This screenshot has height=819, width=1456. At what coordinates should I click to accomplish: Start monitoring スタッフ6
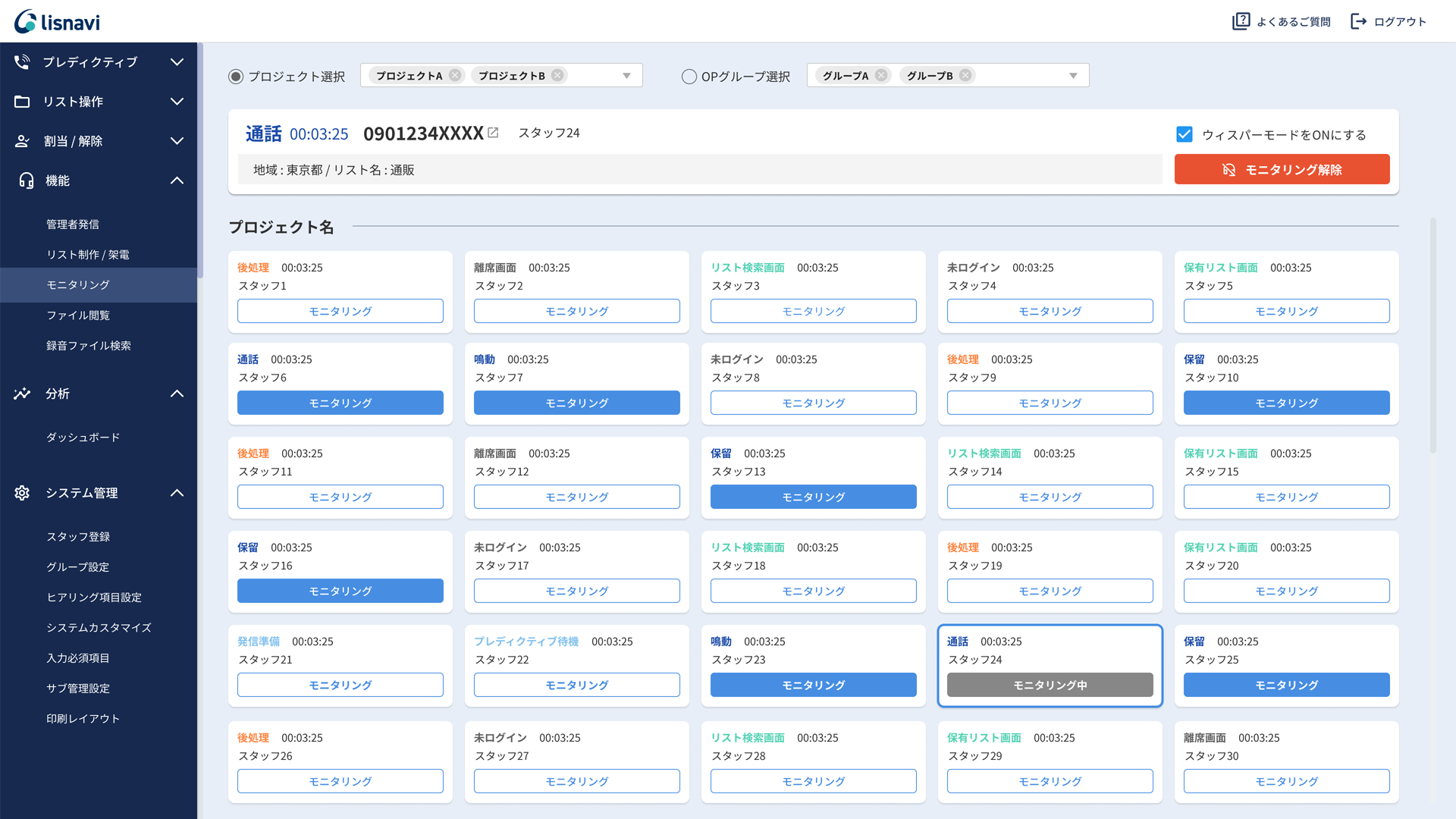click(x=340, y=403)
